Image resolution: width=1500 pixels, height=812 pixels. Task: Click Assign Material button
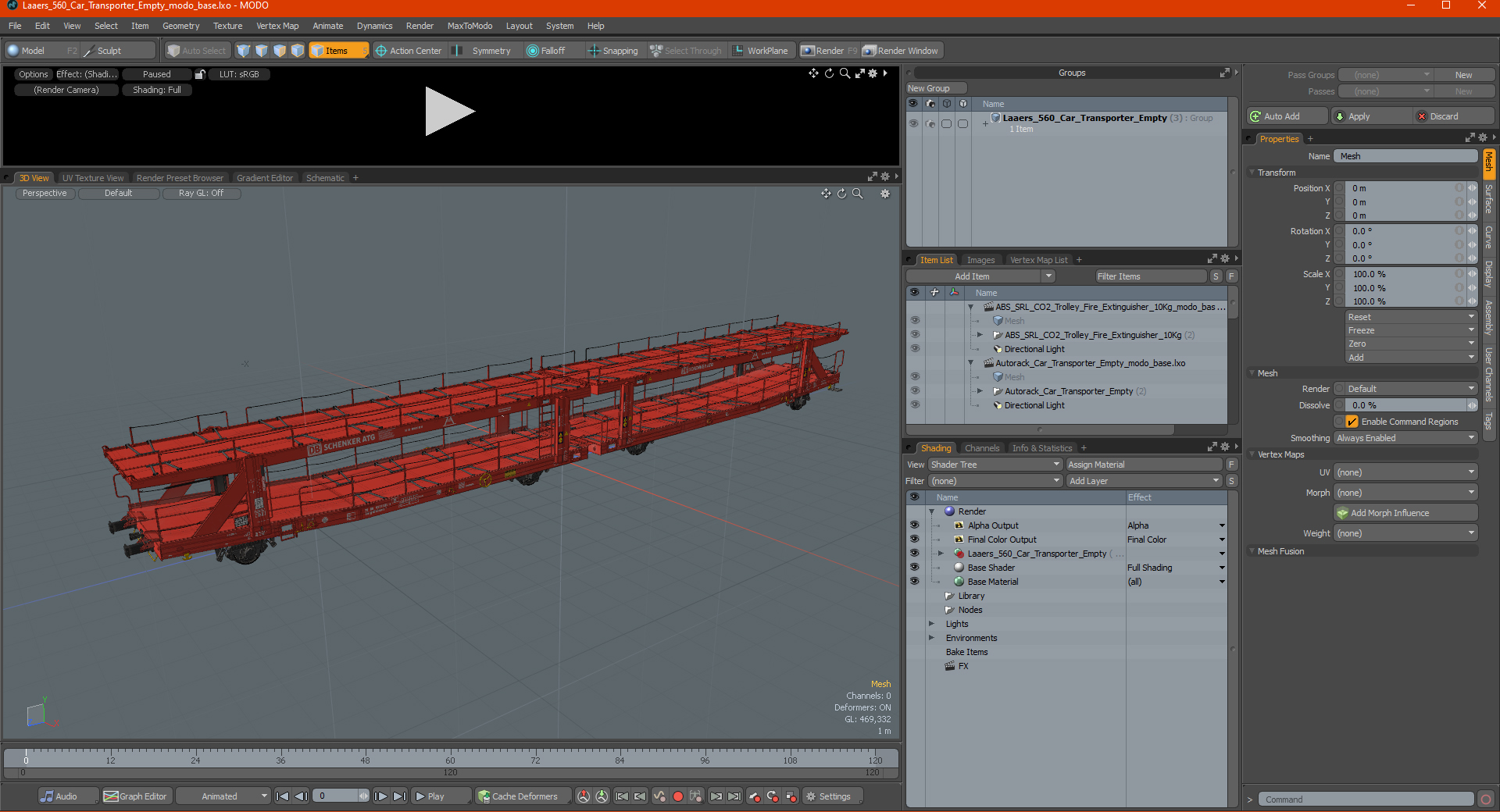(1144, 465)
